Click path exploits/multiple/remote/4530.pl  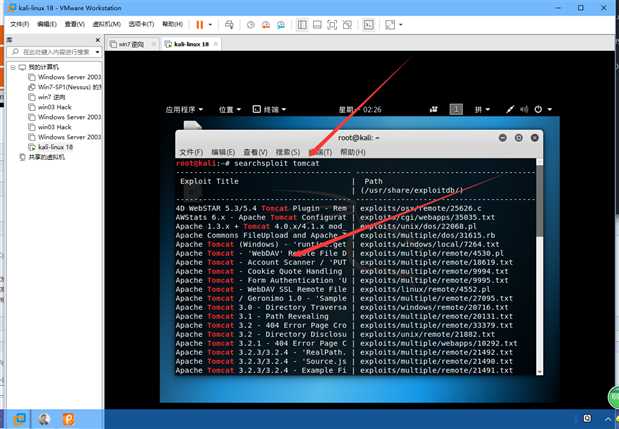pyautogui.click(x=432, y=253)
